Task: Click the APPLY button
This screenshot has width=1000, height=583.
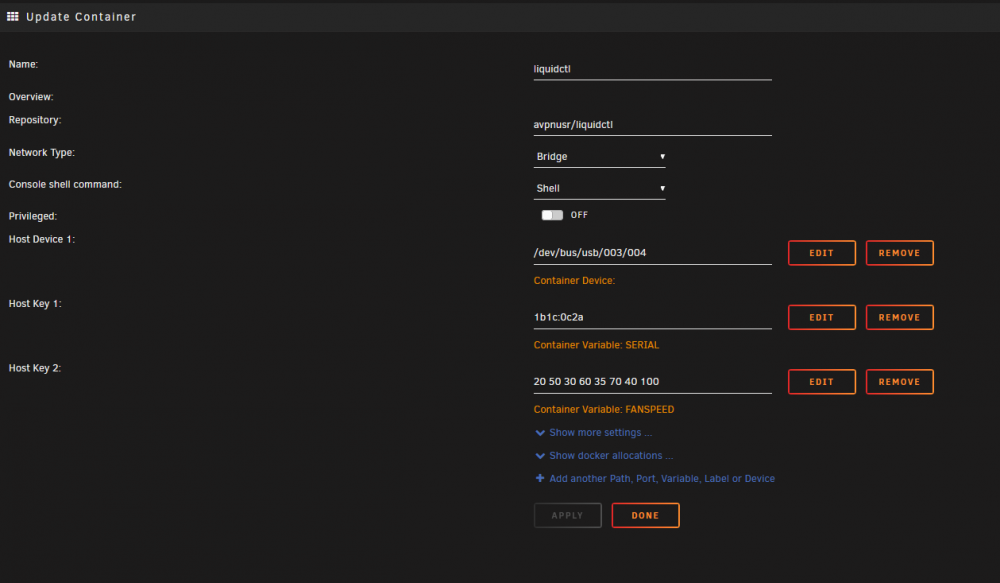Action: click(568, 515)
